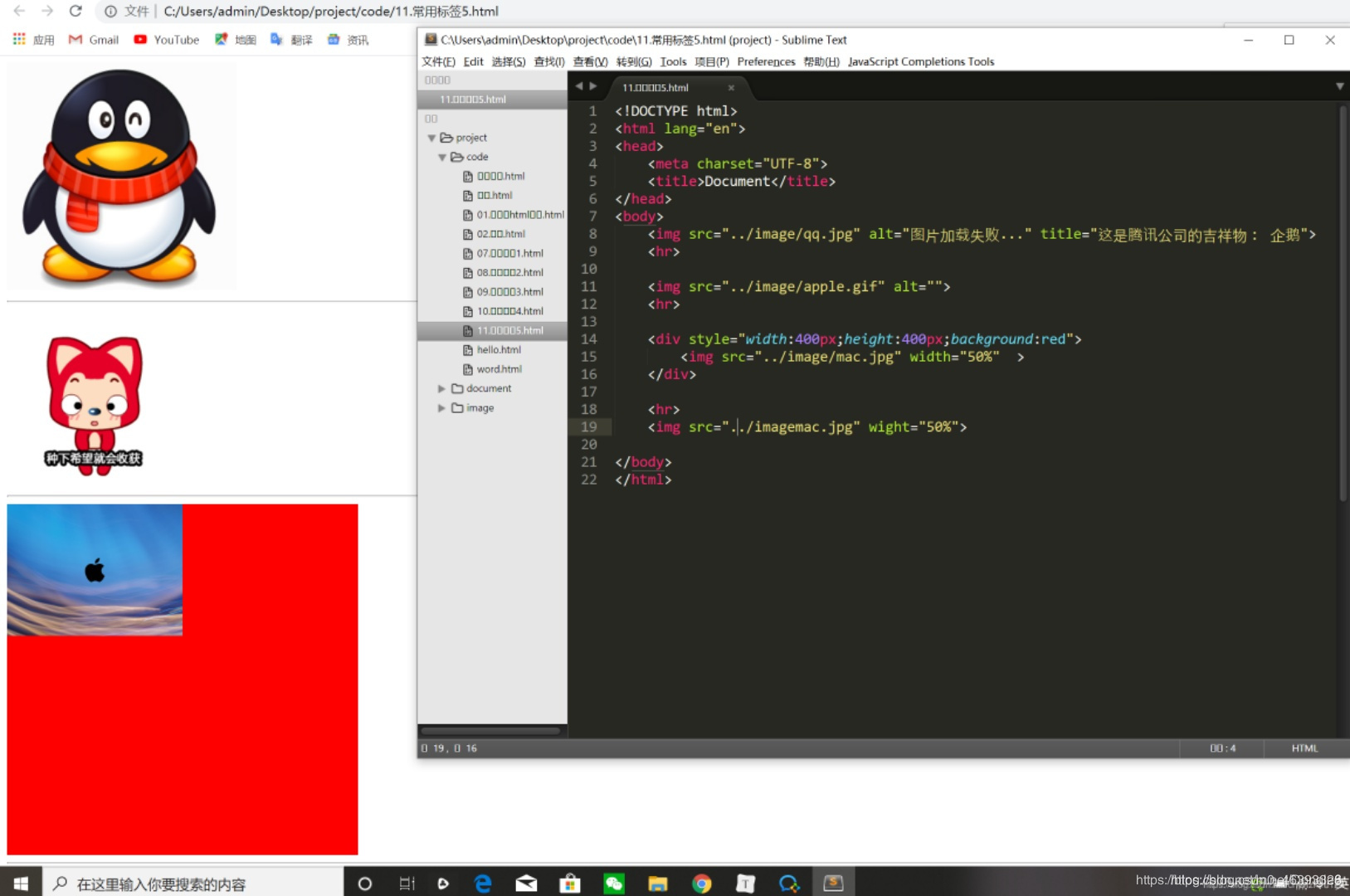Open File Explorer from the taskbar
The height and width of the screenshot is (896, 1350).
(x=658, y=884)
